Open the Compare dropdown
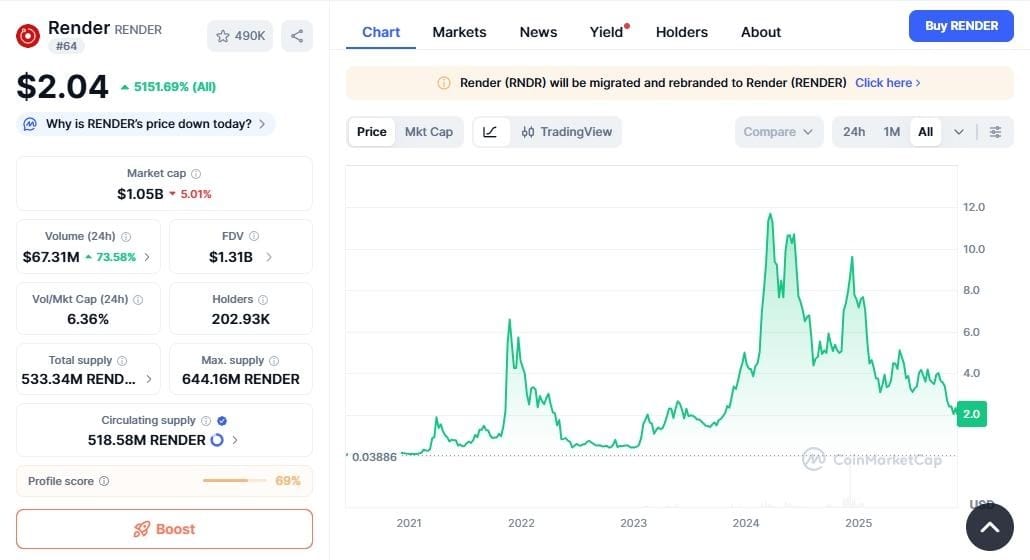The height and width of the screenshot is (560, 1030). pyautogui.click(x=779, y=132)
